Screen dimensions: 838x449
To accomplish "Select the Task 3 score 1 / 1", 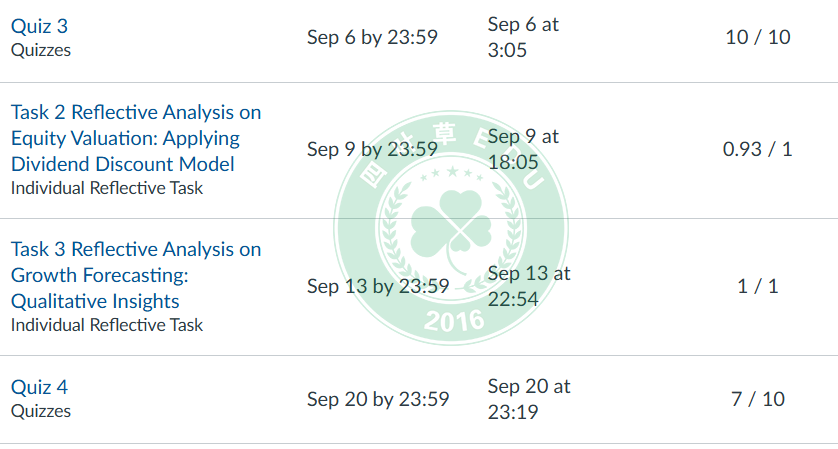I will (758, 286).
